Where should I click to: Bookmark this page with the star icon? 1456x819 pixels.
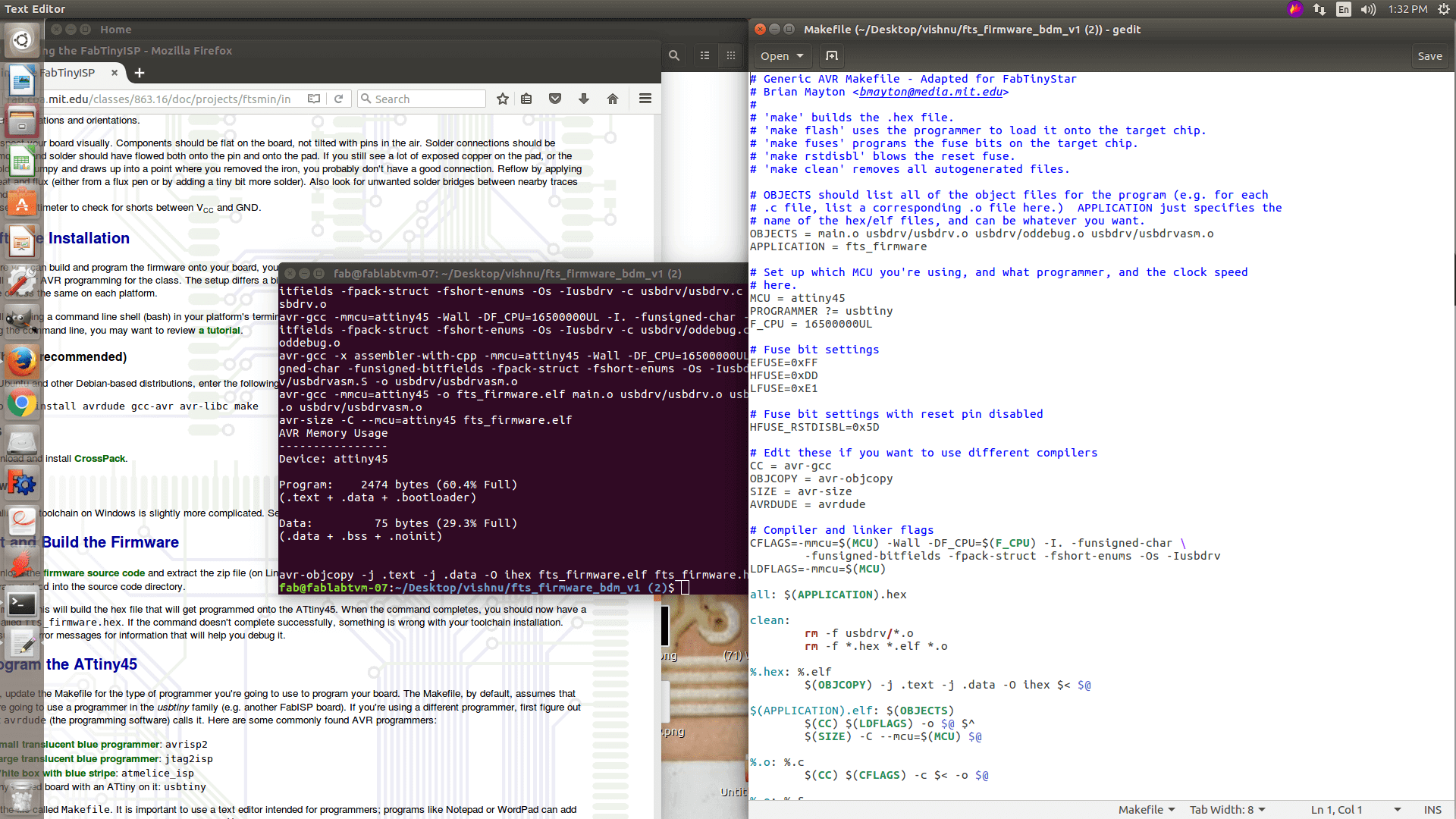[502, 99]
